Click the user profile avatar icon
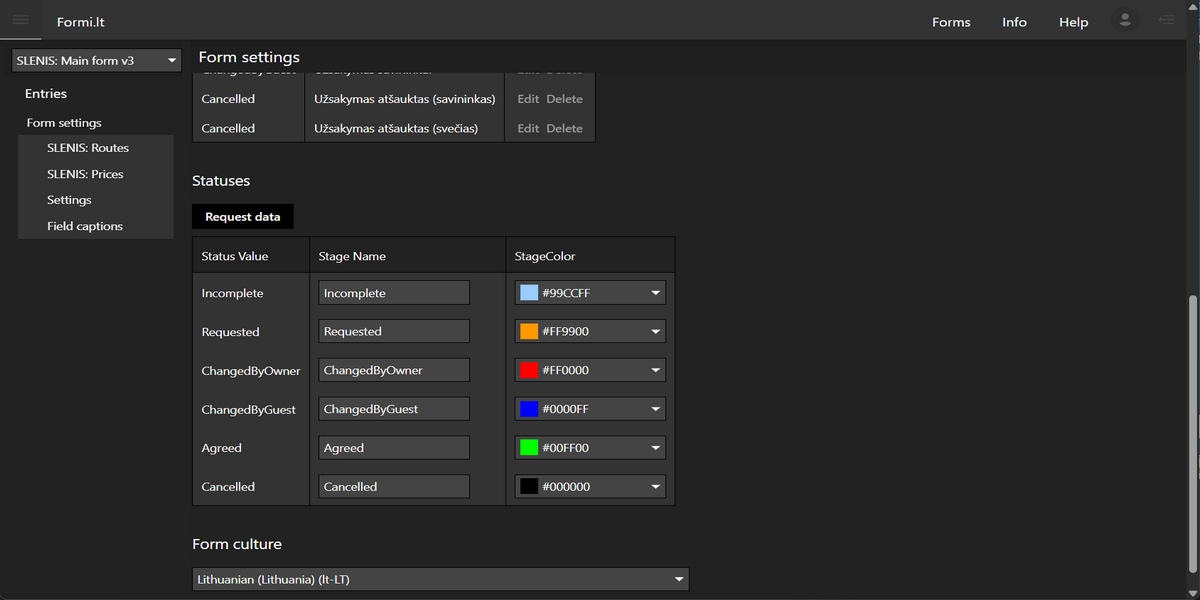Image resolution: width=1200 pixels, height=600 pixels. click(x=1125, y=20)
